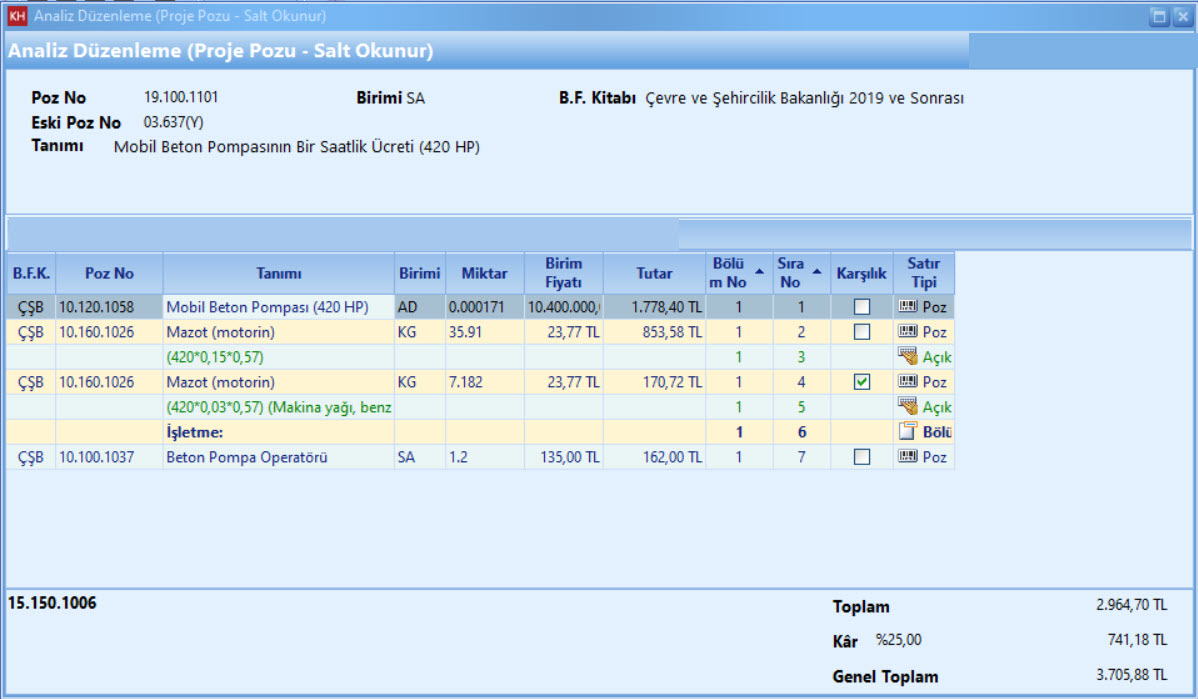Click Poz icon in Beton Pompa Operatörü row
1198x699 pixels.
[x=908, y=457]
